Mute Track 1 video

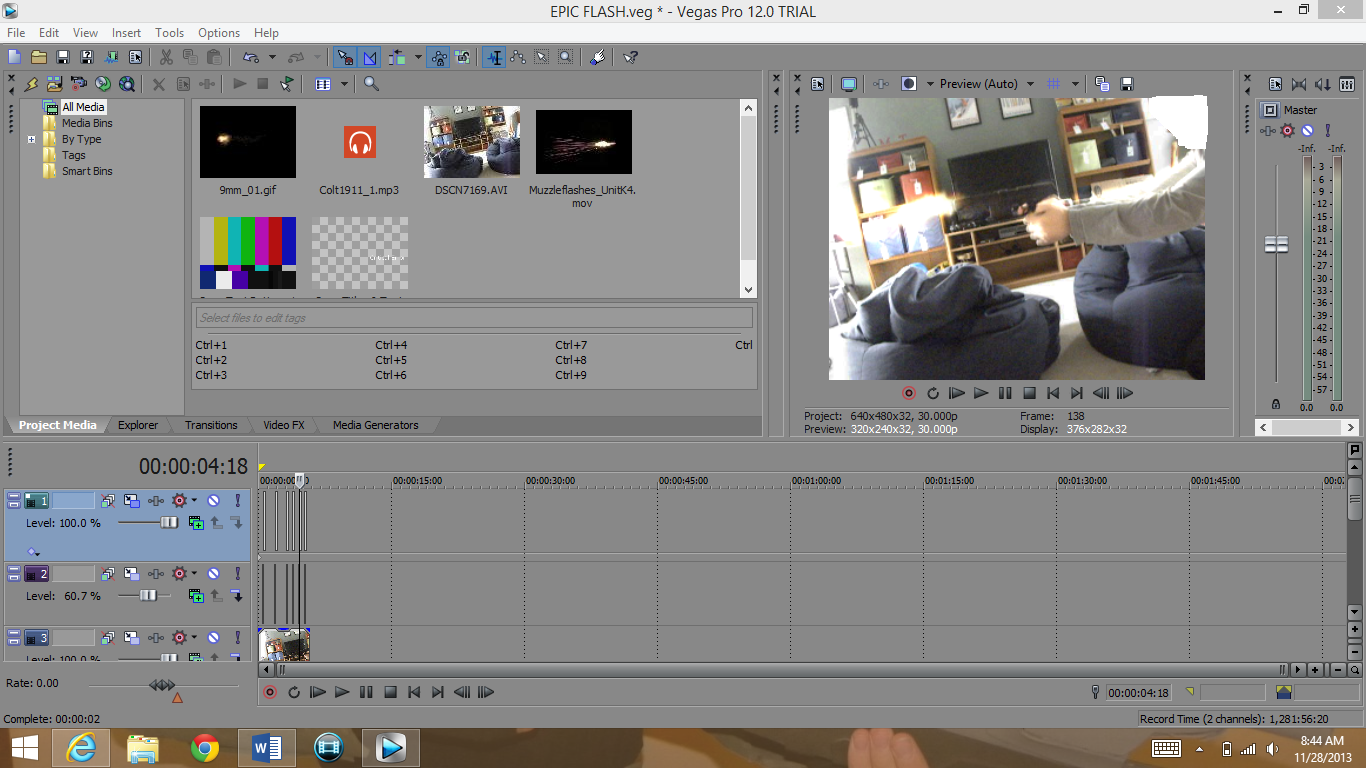point(213,500)
